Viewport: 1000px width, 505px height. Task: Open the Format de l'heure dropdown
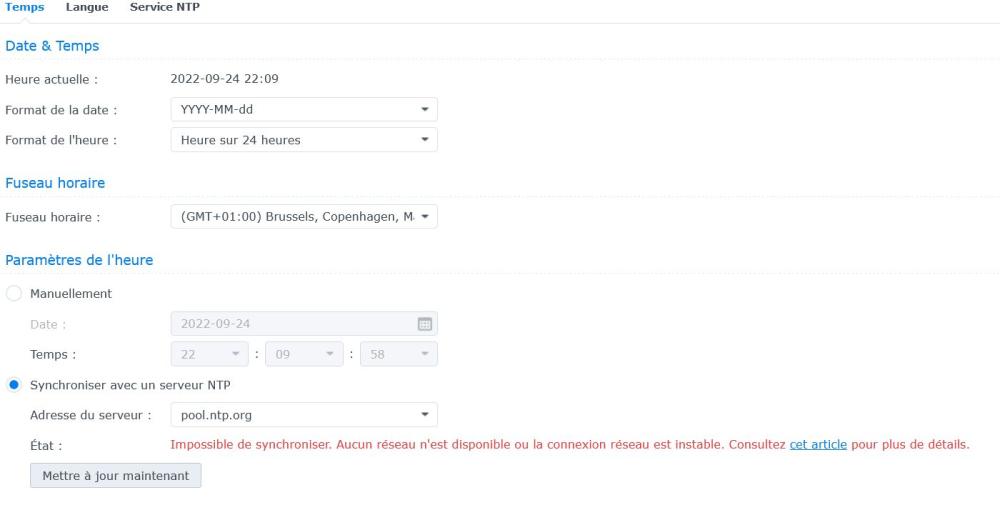[x=424, y=140]
